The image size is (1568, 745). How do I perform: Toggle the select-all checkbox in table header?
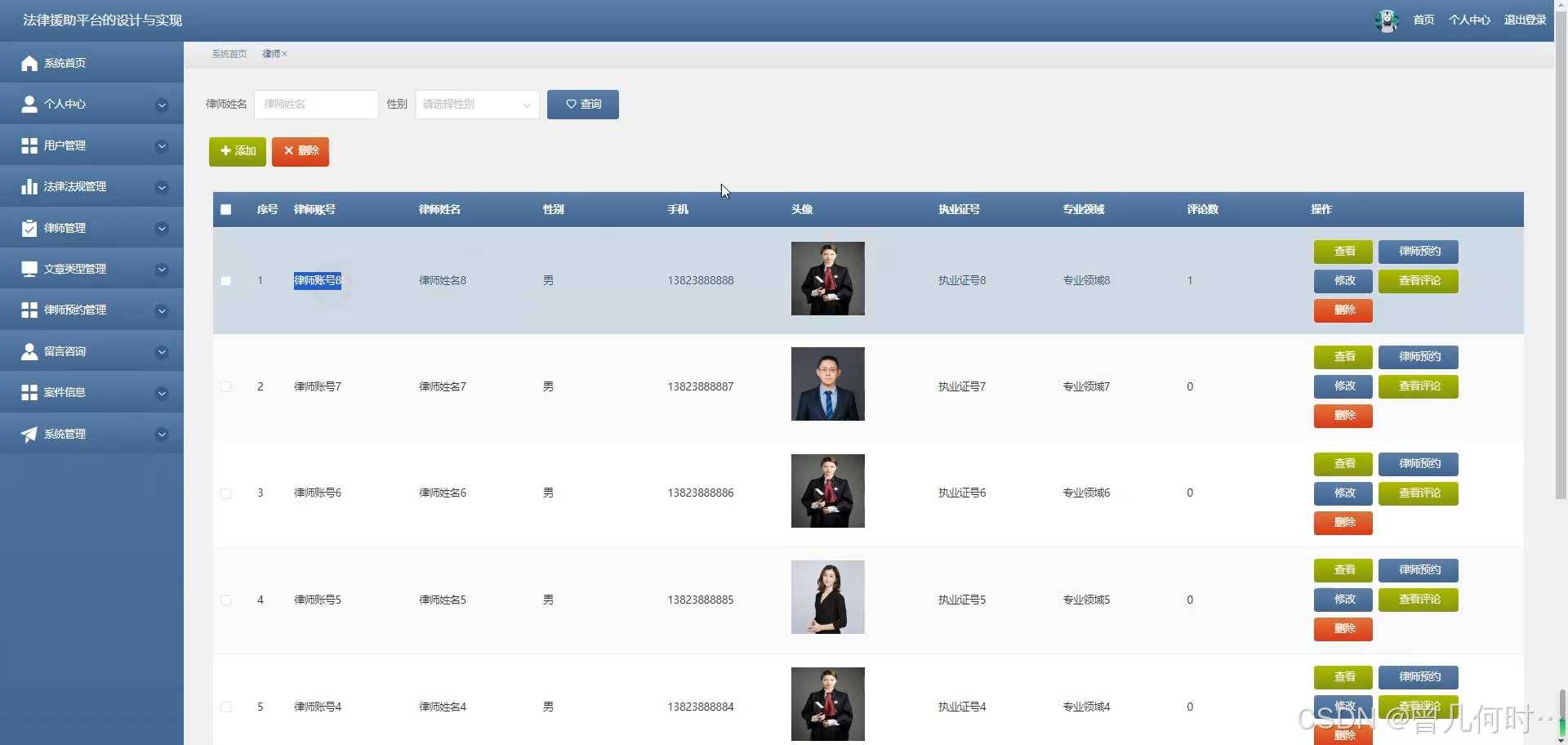(226, 210)
